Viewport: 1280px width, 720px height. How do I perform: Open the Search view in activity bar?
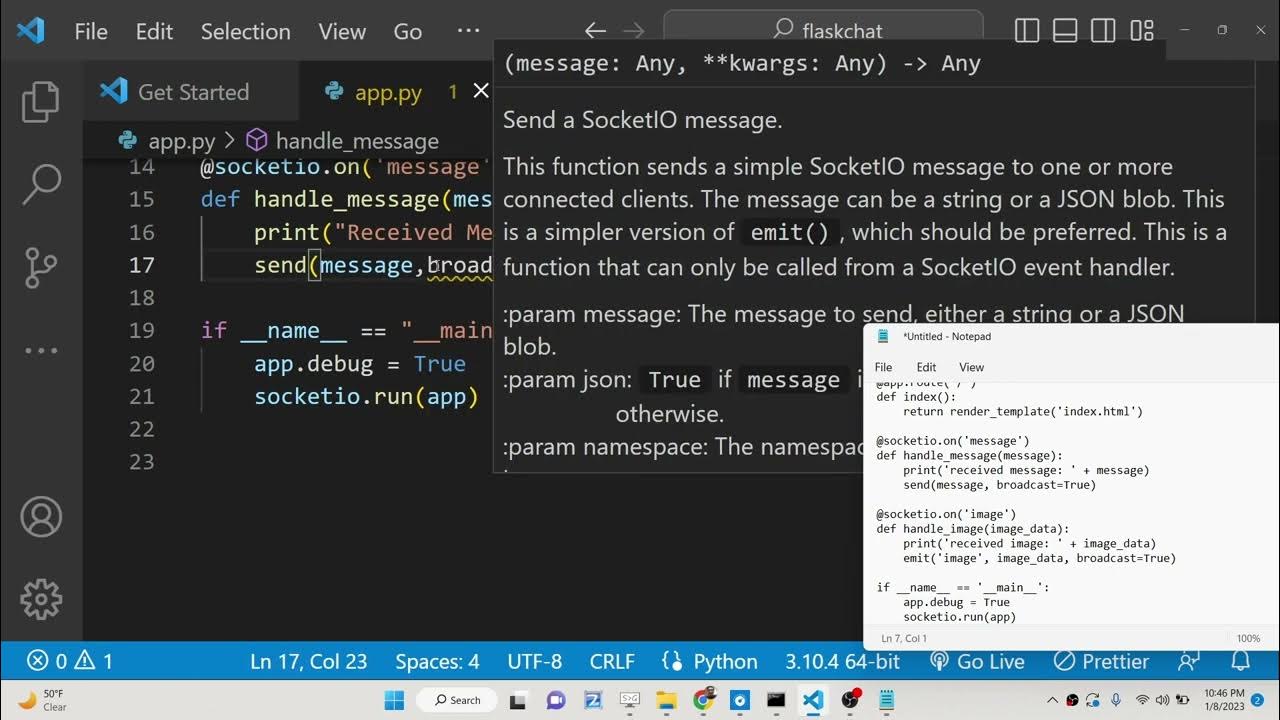coord(41,184)
